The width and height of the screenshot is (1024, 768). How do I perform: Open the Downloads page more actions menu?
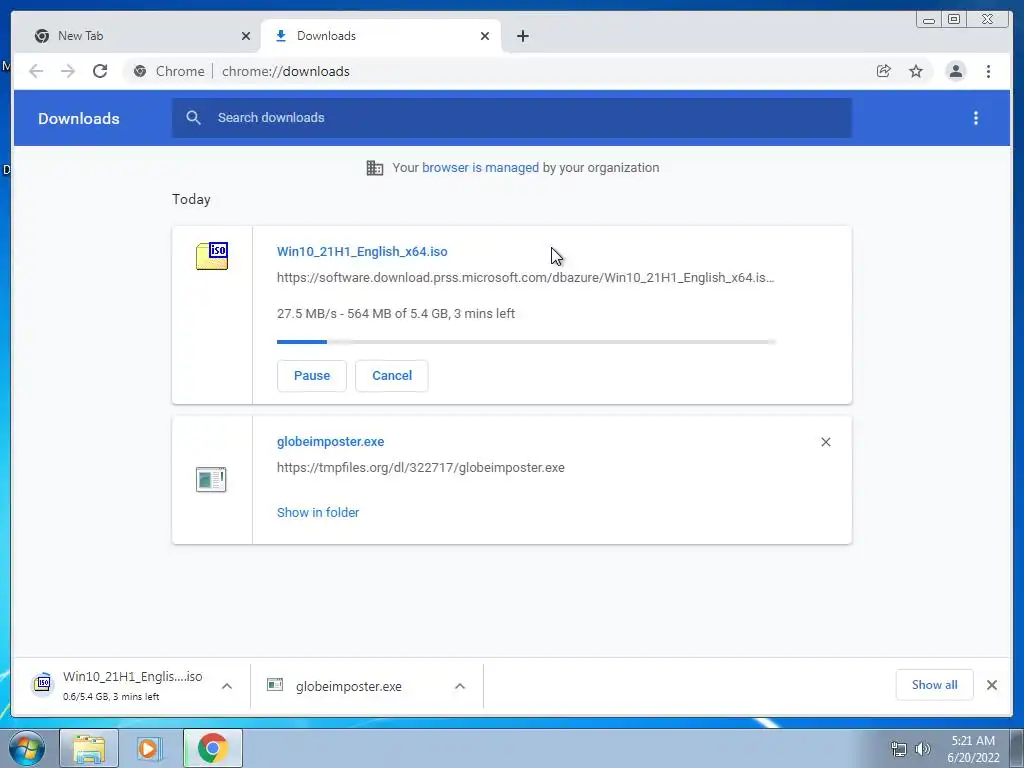[976, 118]
